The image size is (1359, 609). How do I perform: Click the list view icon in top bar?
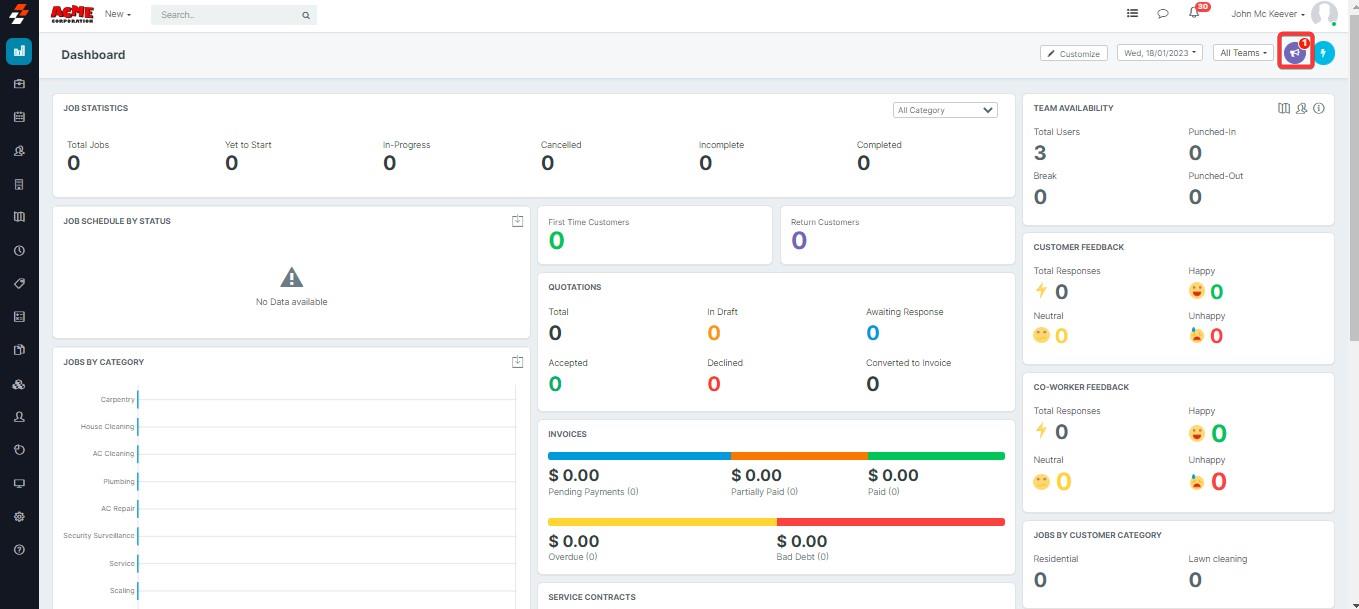(x=1132, y=14)
